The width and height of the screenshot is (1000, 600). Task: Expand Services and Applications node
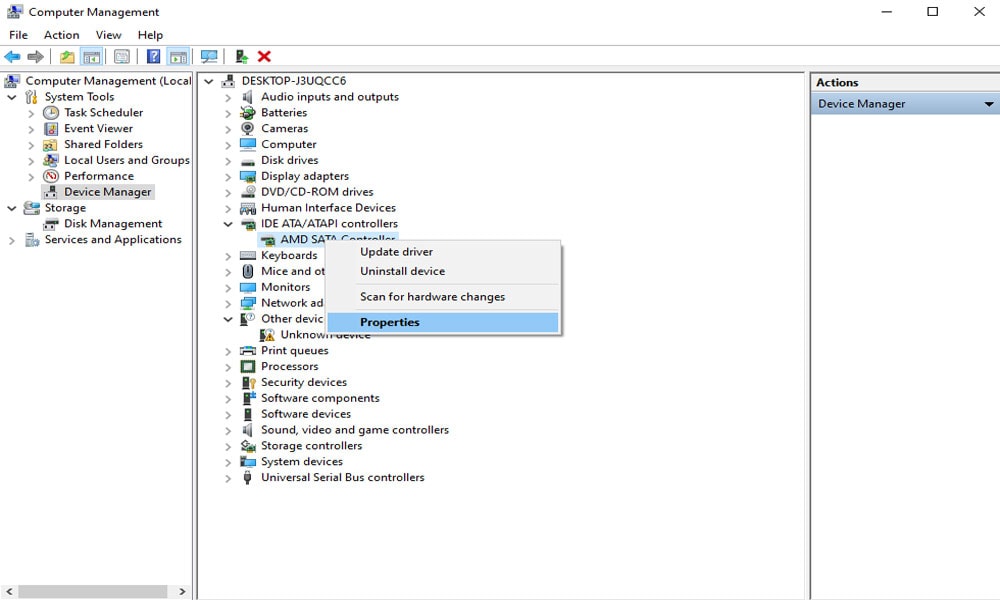(x=11, y=240)
